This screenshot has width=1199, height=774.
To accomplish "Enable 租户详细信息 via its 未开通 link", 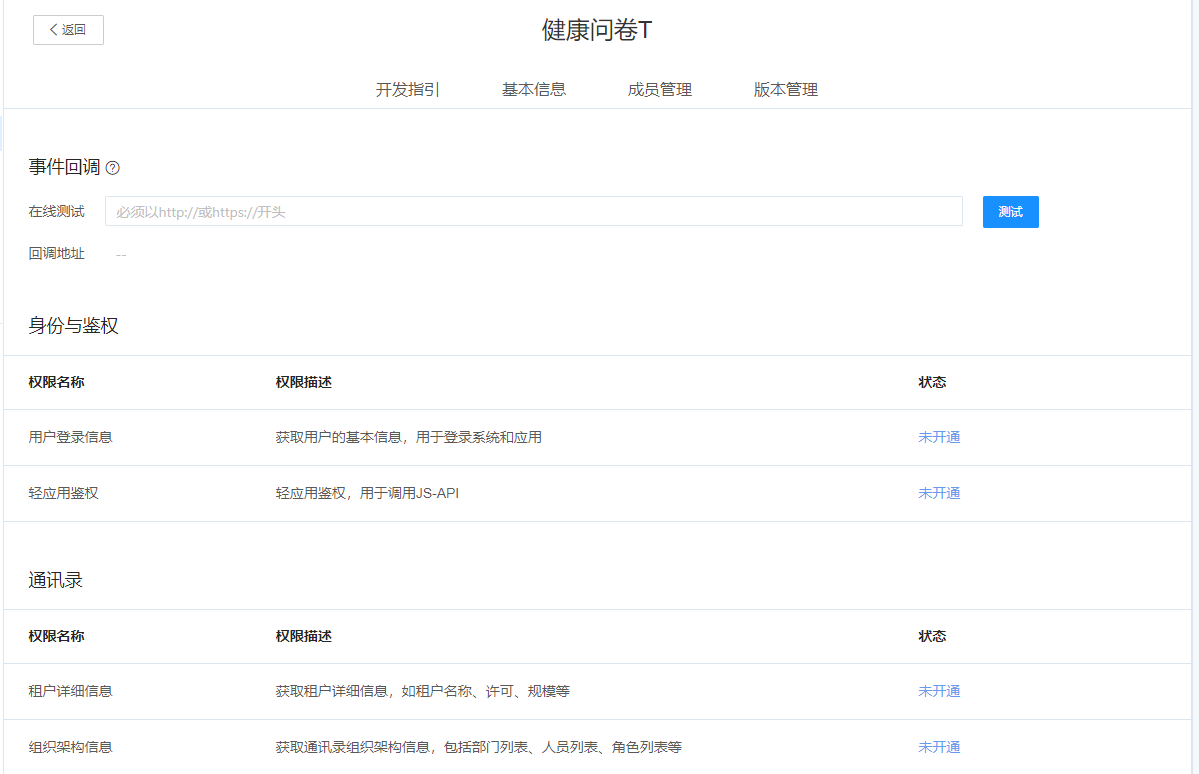I will (938, 691).
